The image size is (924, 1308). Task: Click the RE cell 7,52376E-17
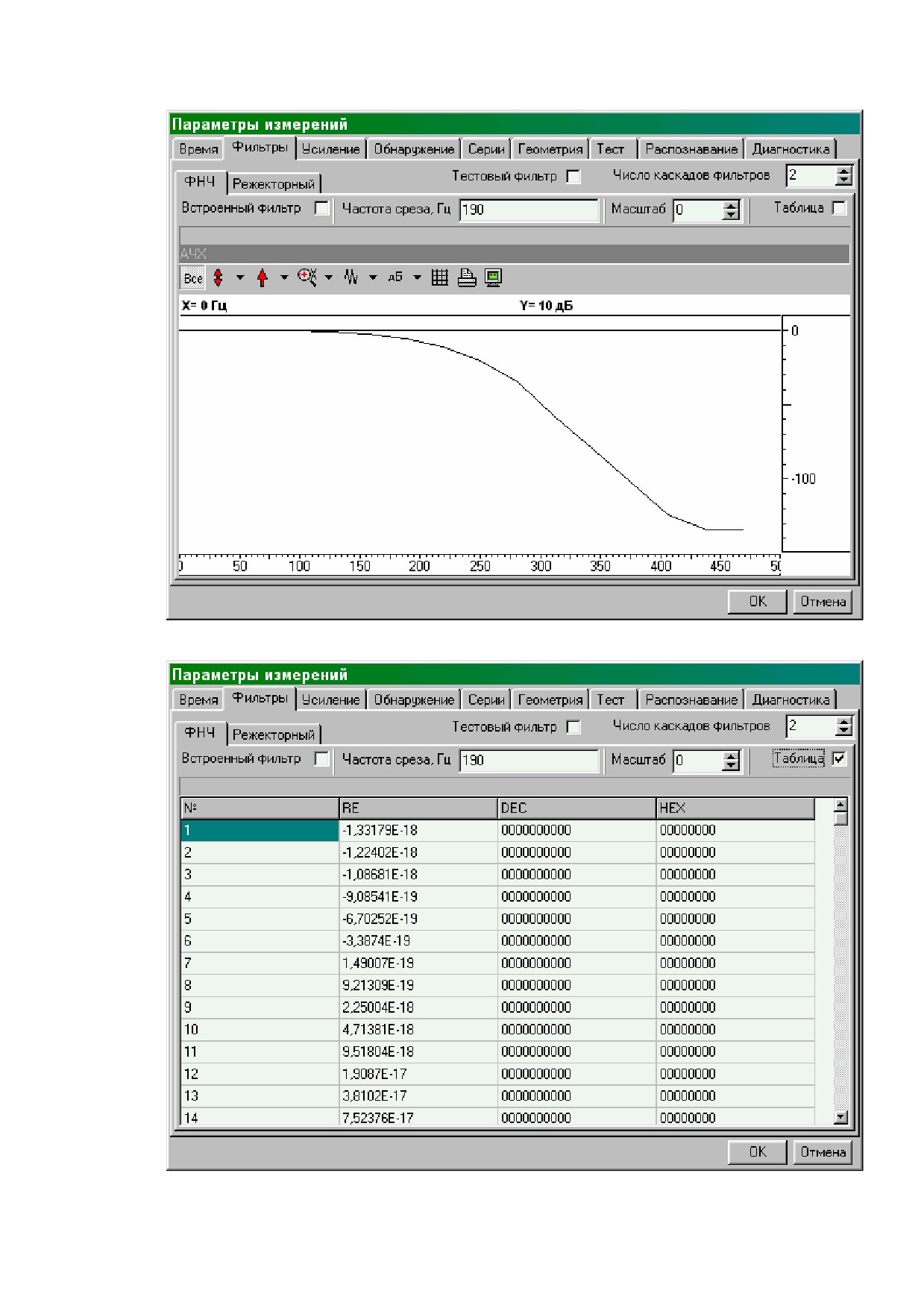click(x=418, y=1117)
